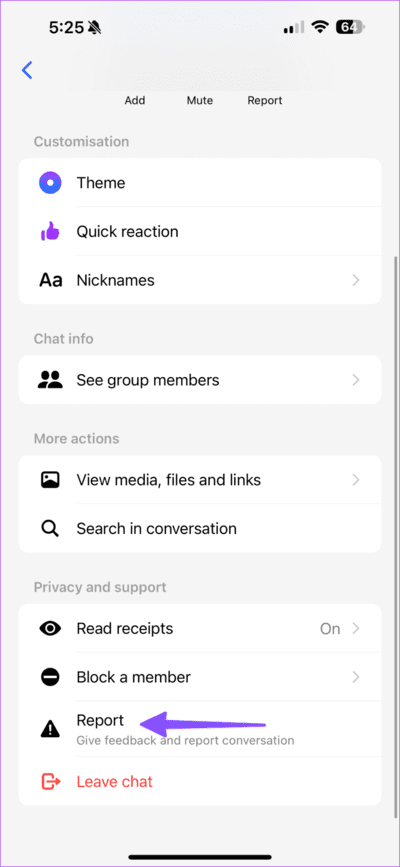Open Block a member chevron
This screenshot has width=400, height=867.
click(356, 677)
